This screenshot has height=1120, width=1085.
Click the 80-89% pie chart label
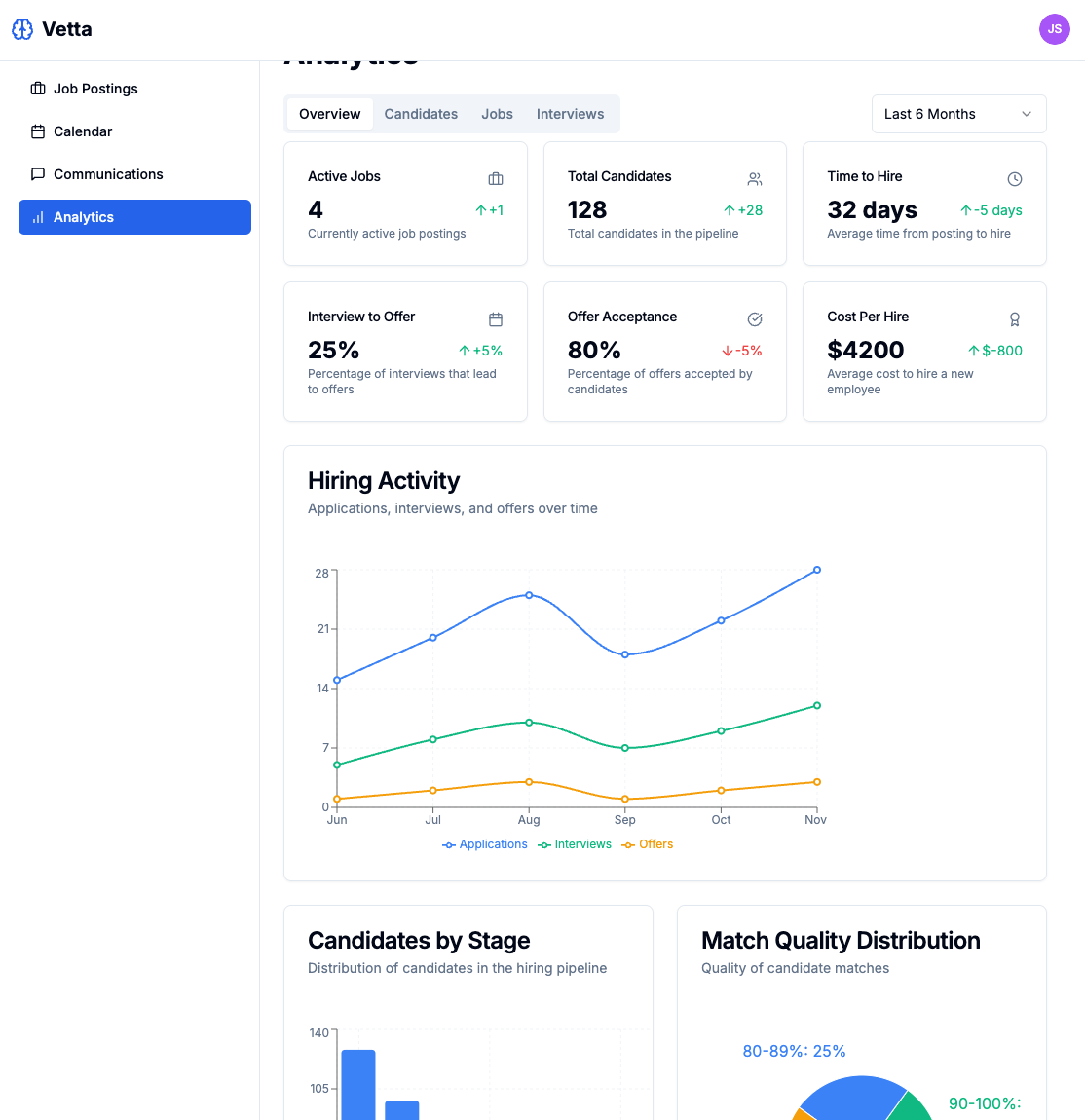point(794,1051)
